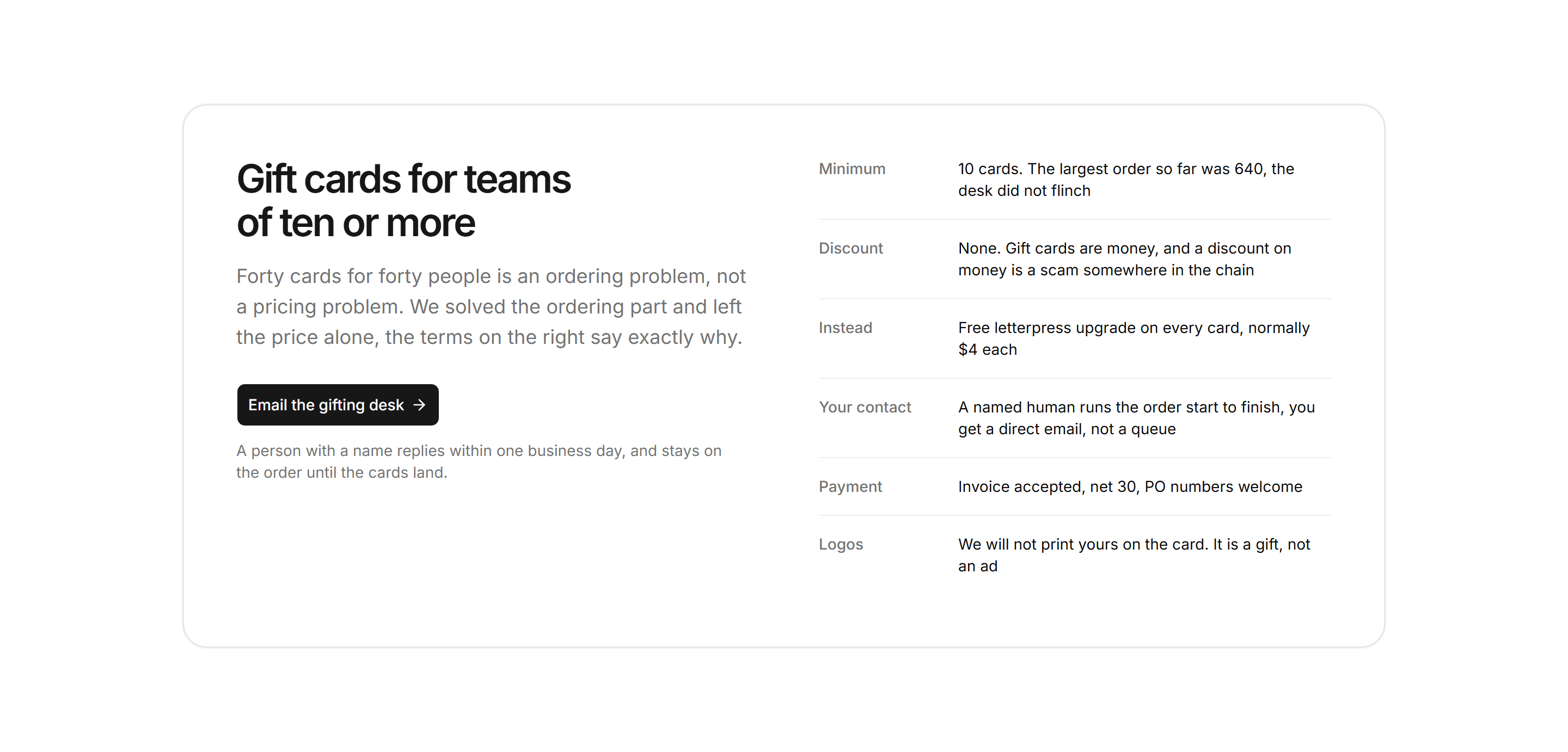Click the 10 cards minimum description
1568x752 pixels.
[1126, 180]
